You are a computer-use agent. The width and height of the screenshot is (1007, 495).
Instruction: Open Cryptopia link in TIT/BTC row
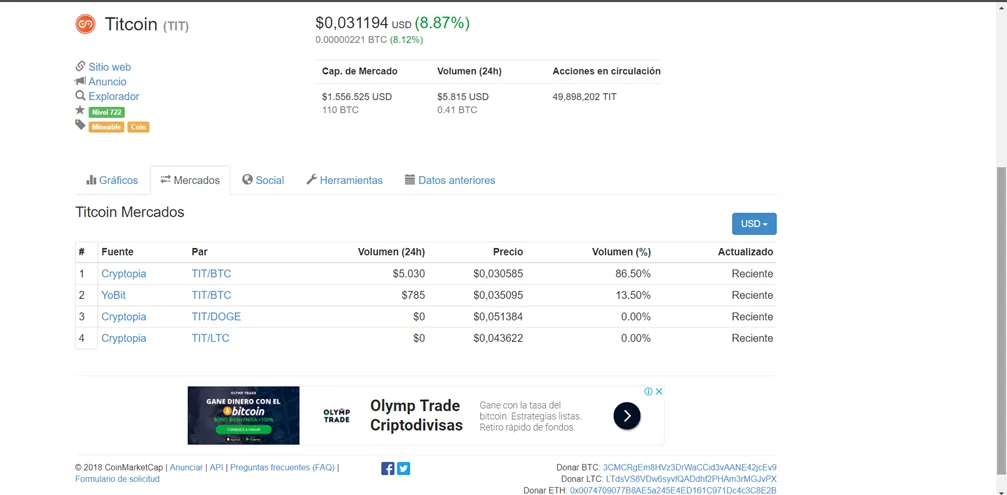tap(124, 274)
